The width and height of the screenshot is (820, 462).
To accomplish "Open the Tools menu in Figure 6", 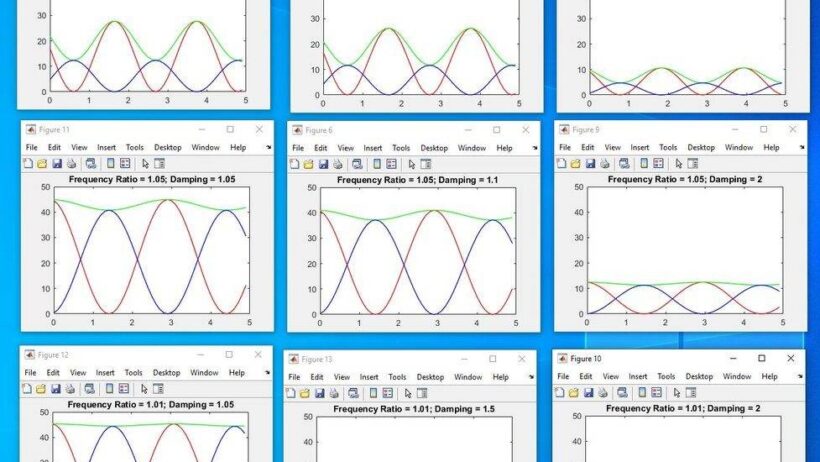I will [x=400, y=148].
